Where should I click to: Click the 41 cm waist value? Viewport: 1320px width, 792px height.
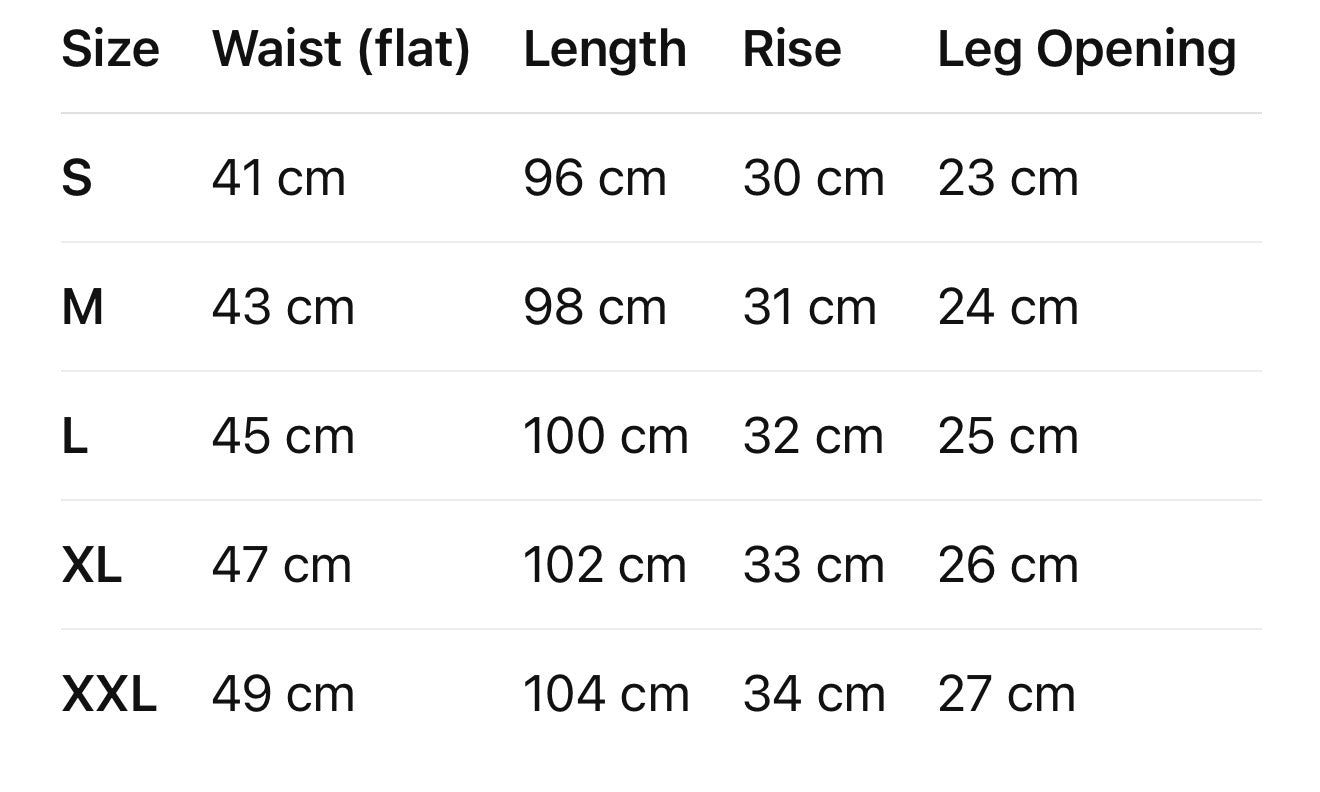[278, 179]
